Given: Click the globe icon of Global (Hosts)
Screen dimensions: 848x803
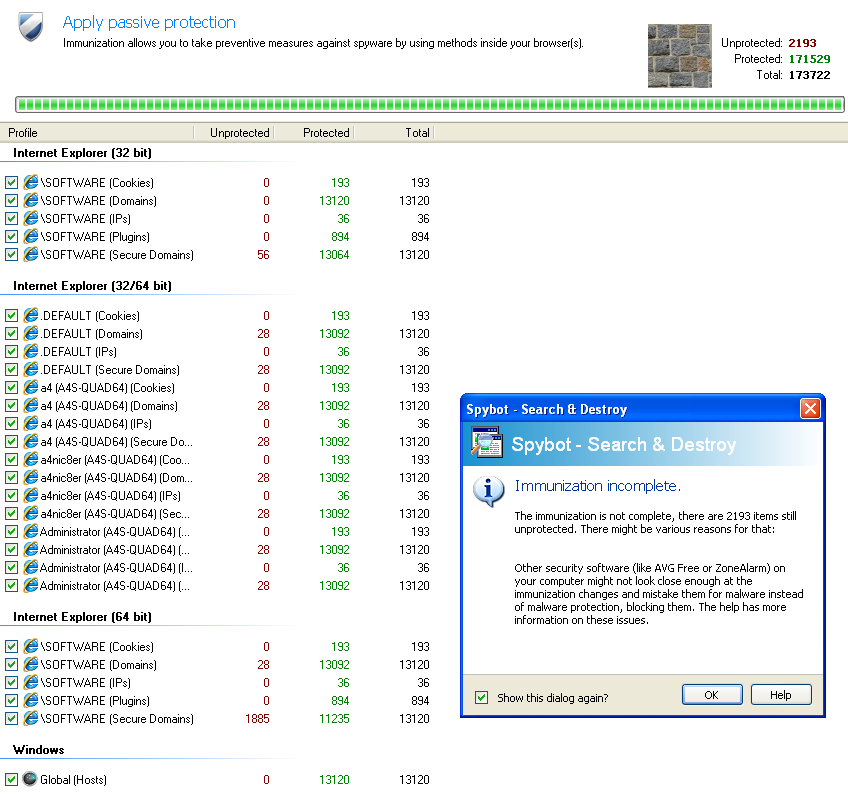Looking at the screenshot, I should [x=30, y=779].
